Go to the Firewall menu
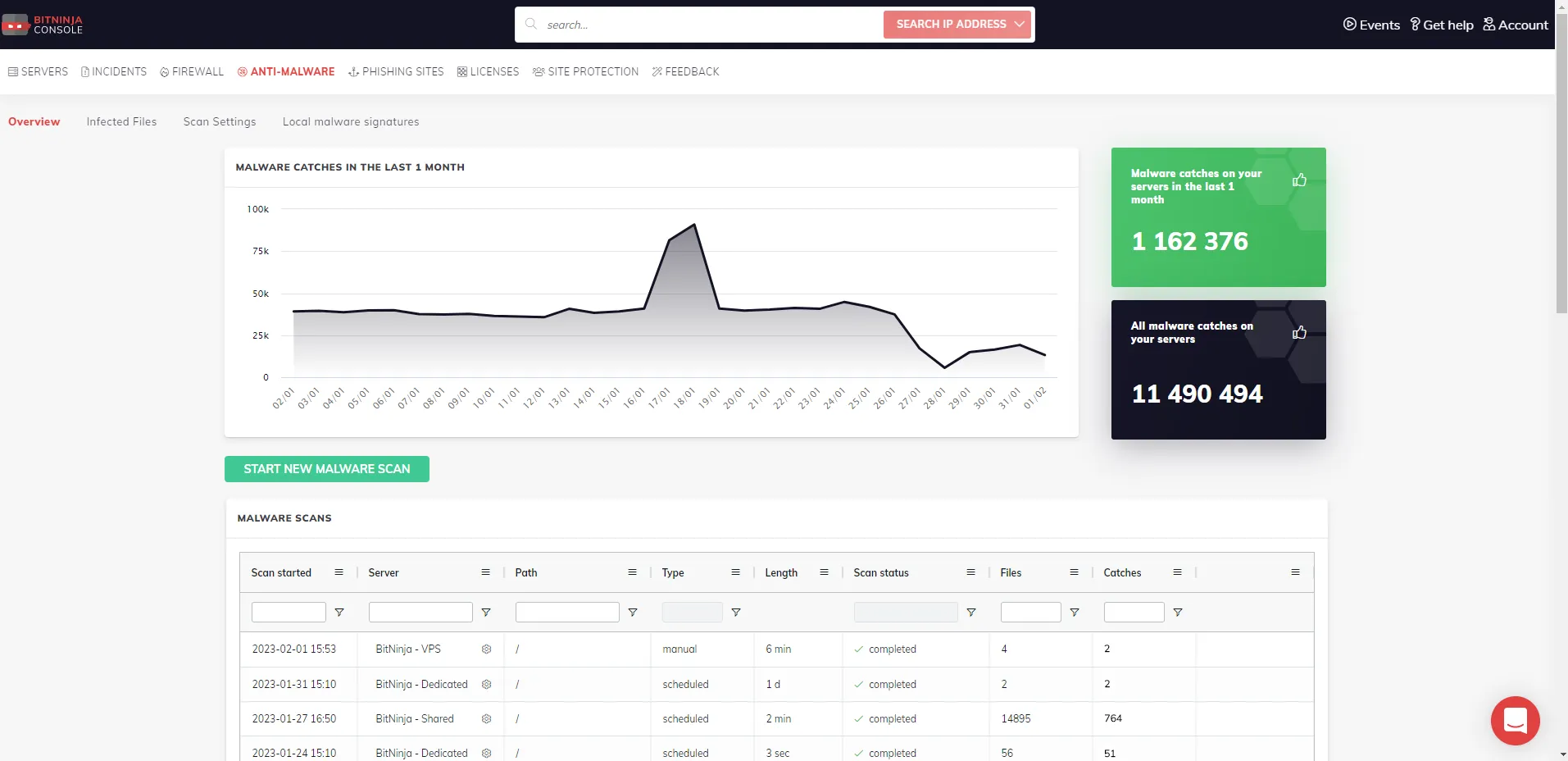The width and height of the screenshot is (1568, 761). click(192, 72)
